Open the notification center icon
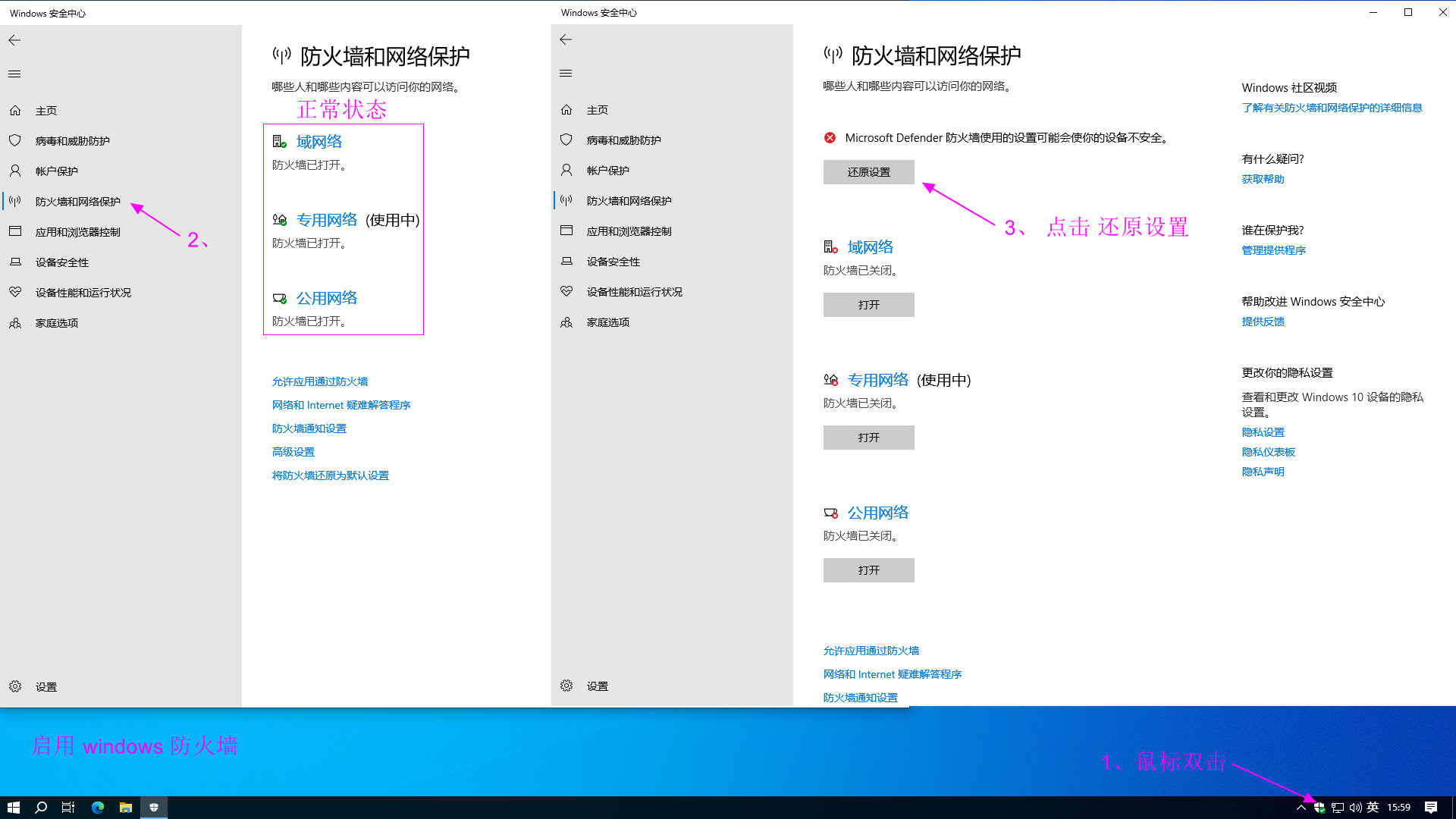The height and width of the screenshot is (819, 1456). 1431,808
